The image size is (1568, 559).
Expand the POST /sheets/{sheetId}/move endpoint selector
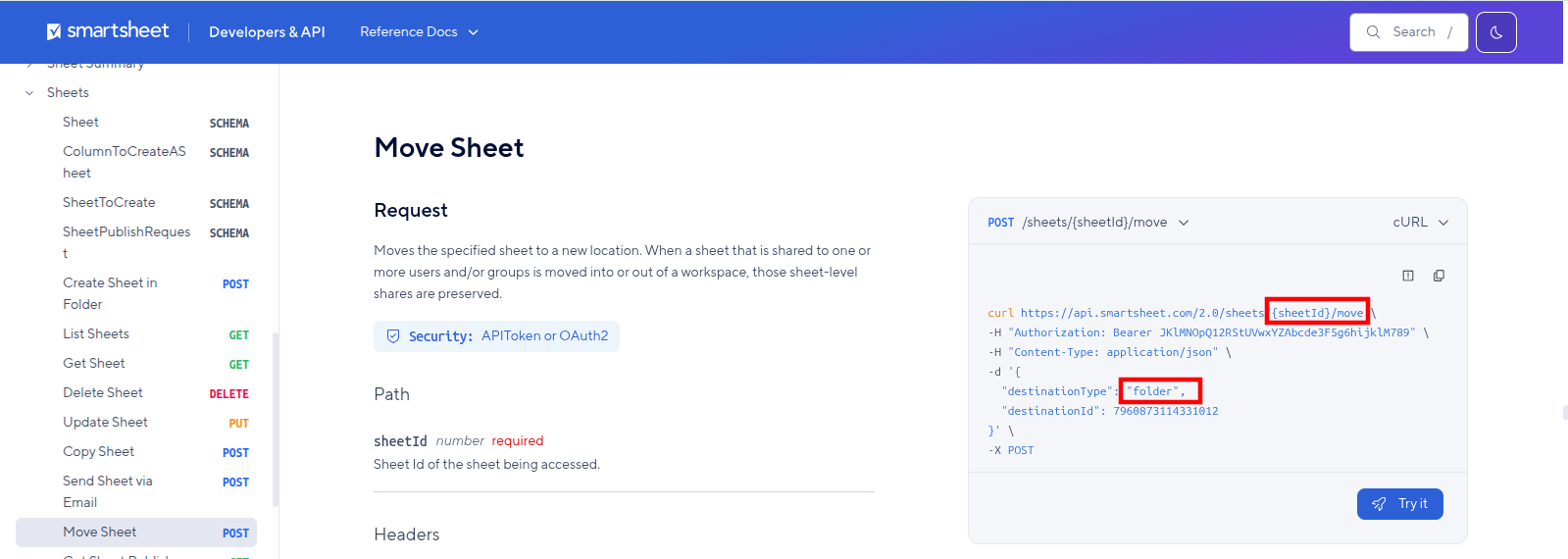coord(1088,223)
